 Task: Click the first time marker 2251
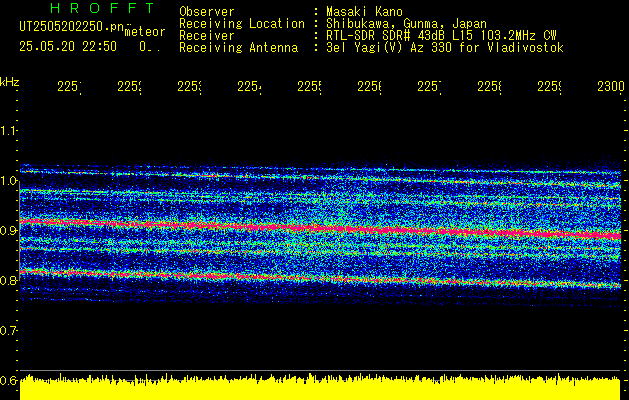(x=69, y=86)
